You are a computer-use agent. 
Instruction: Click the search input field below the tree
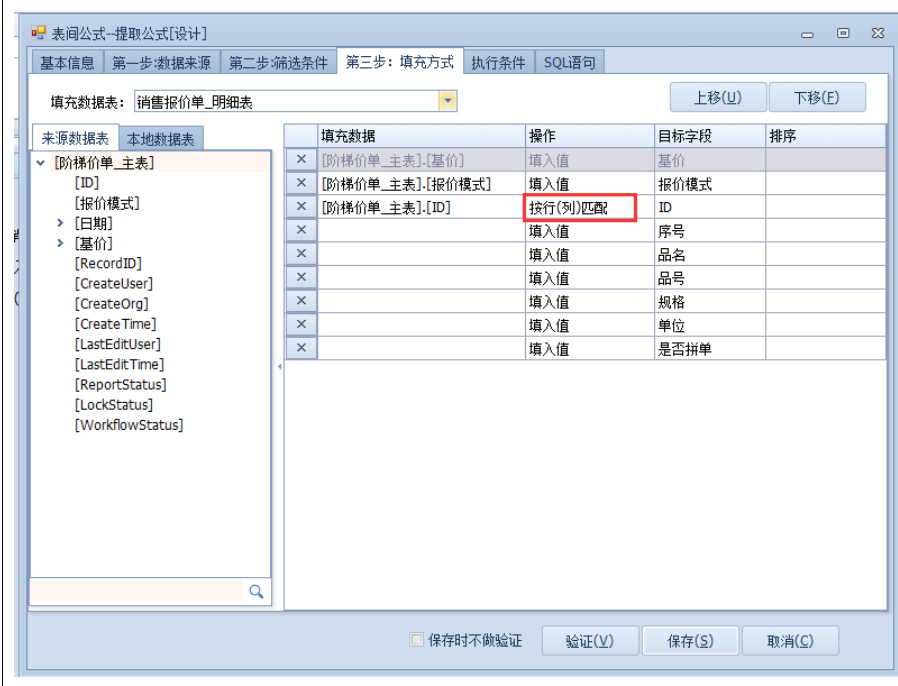coord(136,592)
